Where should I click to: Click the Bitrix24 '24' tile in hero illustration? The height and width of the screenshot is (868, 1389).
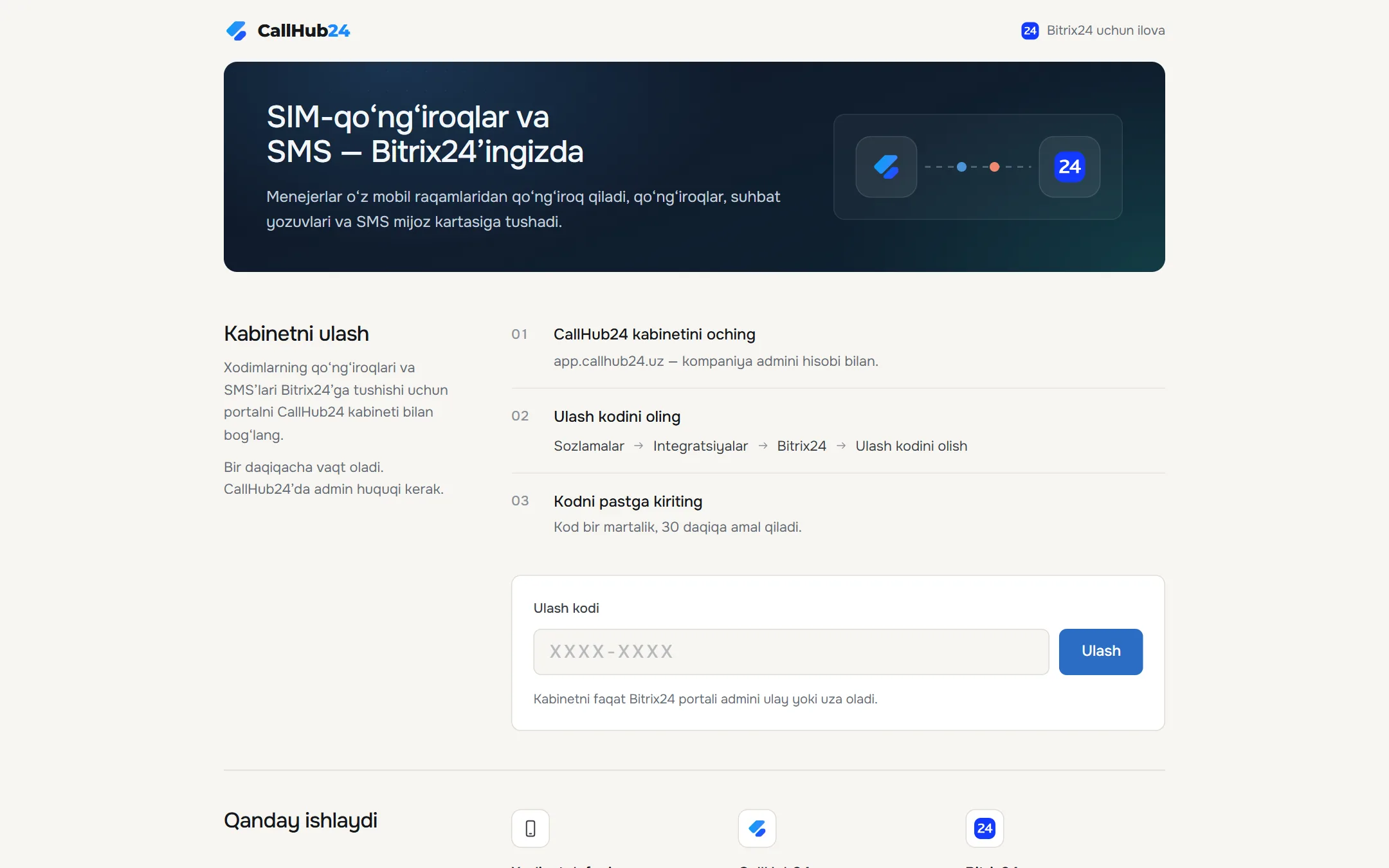click(1069, 167)
